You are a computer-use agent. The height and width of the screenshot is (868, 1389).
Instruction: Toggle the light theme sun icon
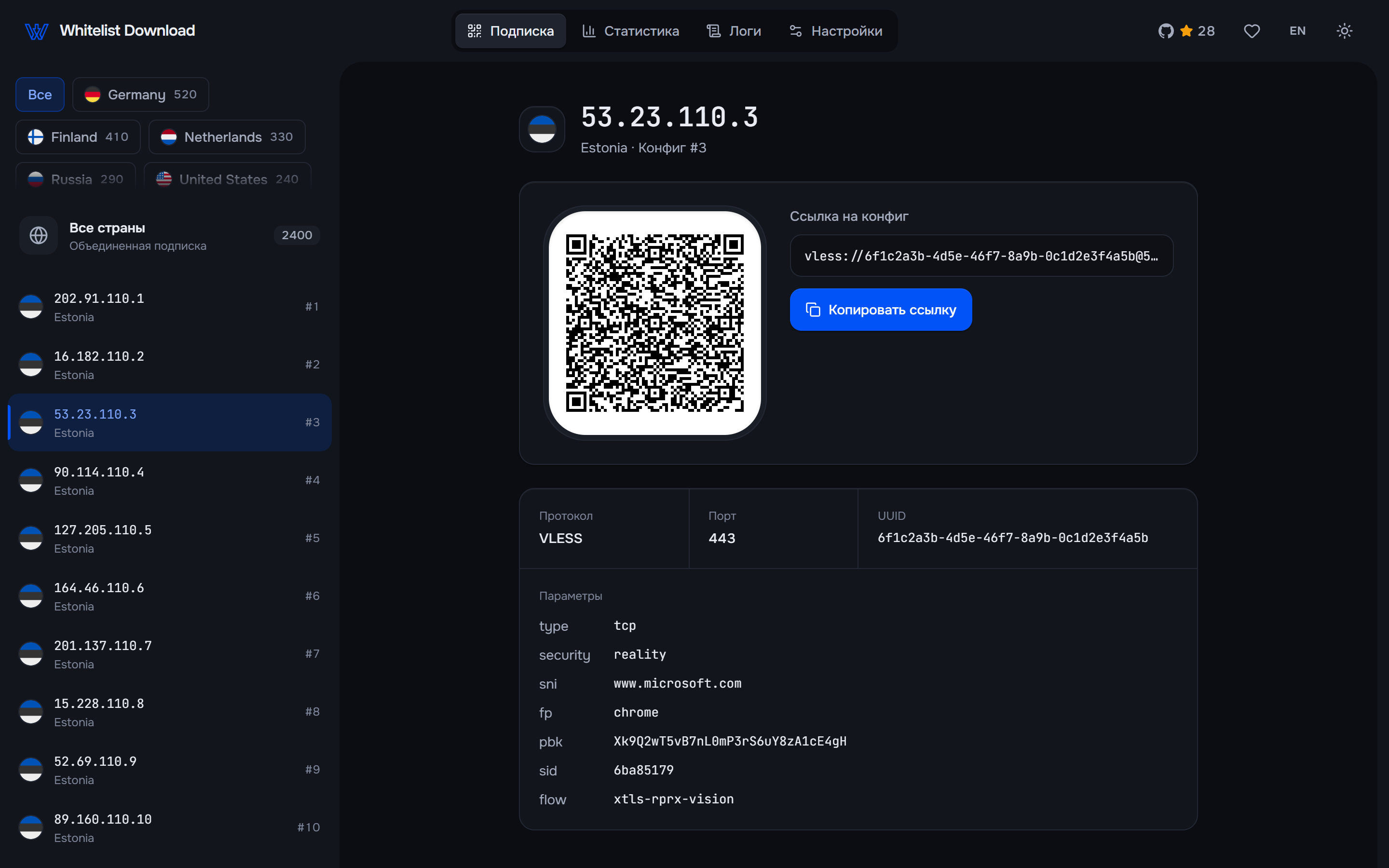[1344, 31]
